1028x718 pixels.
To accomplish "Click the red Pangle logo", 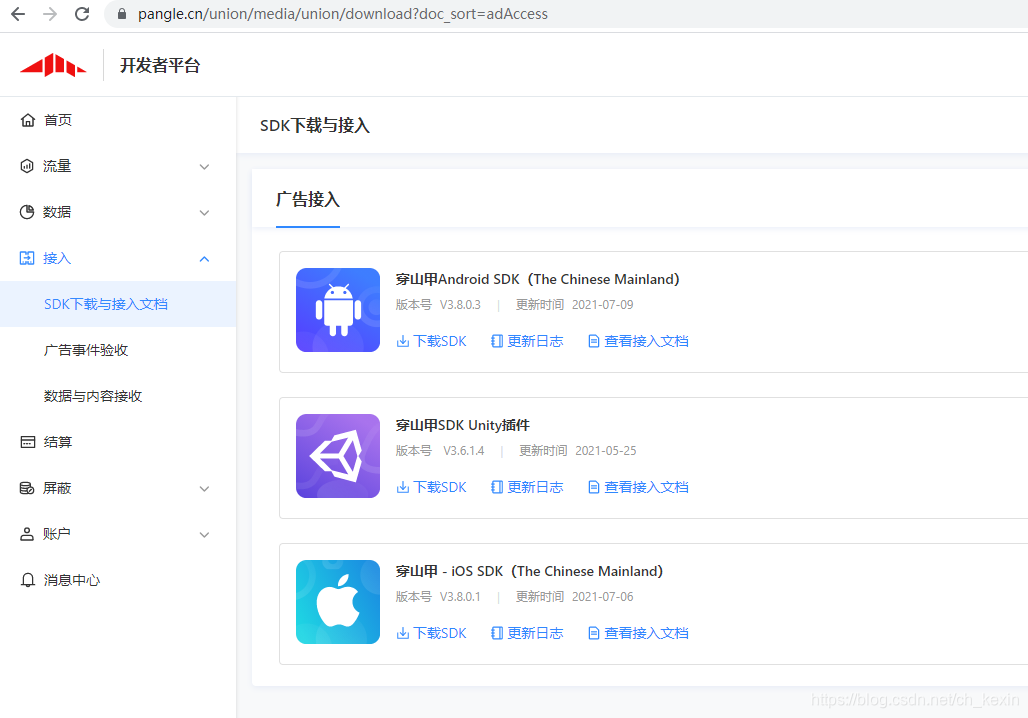I will tap(53, 65).
